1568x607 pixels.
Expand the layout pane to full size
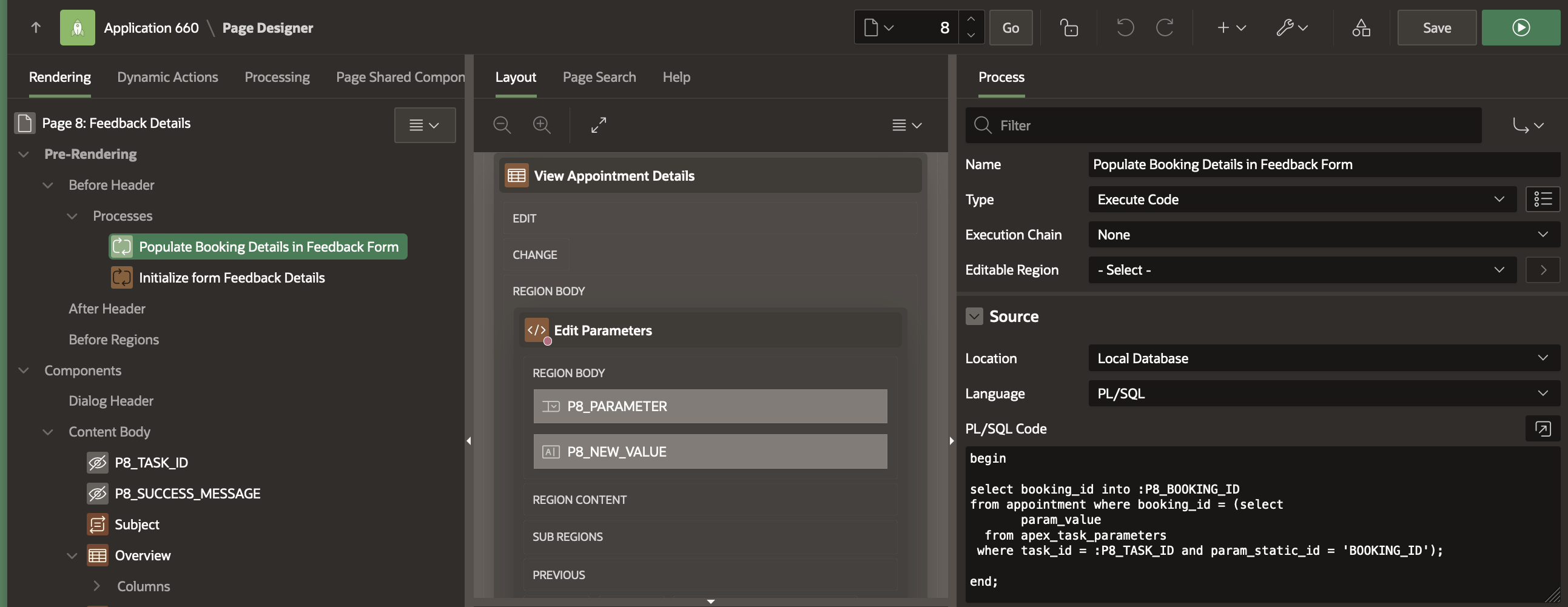pyautogui.click(x=599, y=126)
